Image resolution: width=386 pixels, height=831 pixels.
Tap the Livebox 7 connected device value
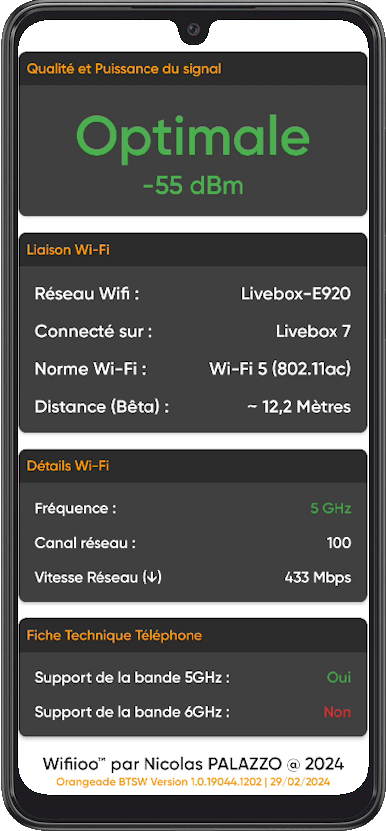[x=313, y=332]
